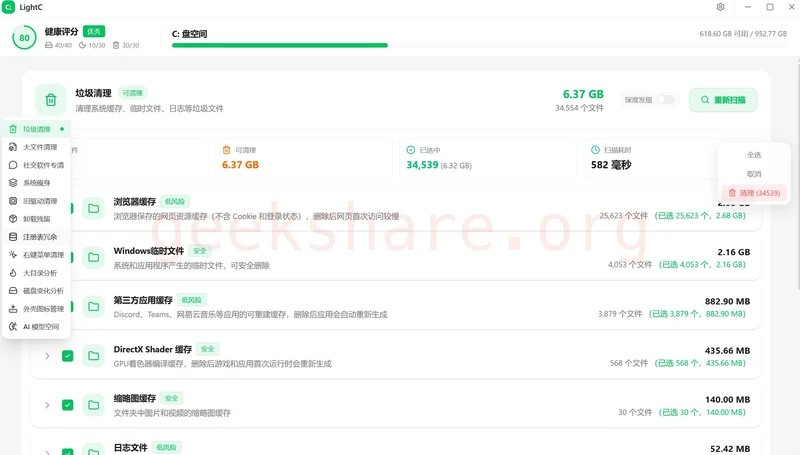Click the orange 6.37 GB cleanable value
Image resolution: width=800 pixels, height=455 pixels.
coord(240,165)
